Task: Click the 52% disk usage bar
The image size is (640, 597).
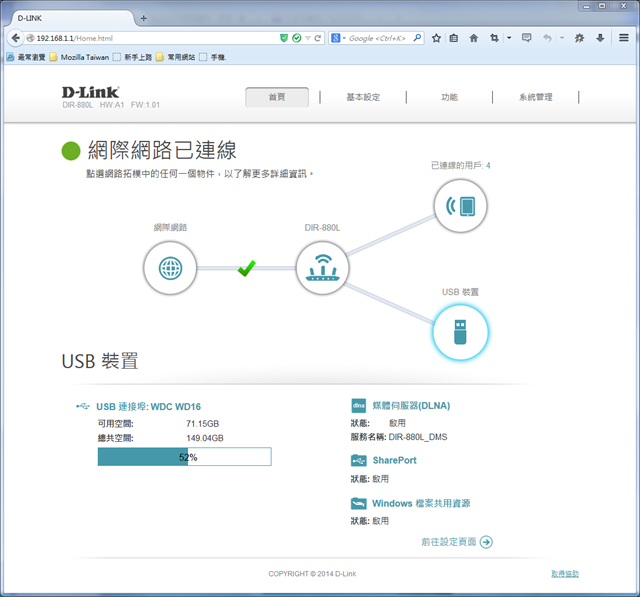Action: [184, 457]
